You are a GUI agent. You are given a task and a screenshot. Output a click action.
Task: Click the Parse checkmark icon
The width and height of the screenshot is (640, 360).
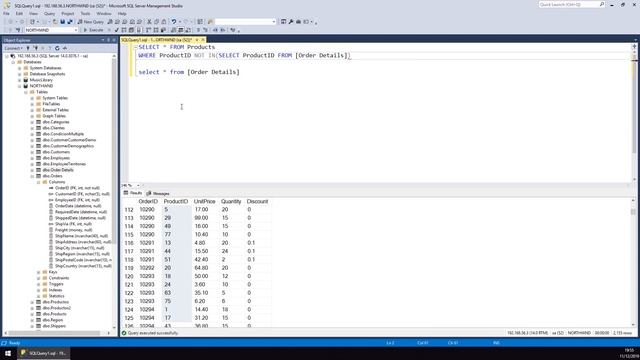(x=117, y=30)
